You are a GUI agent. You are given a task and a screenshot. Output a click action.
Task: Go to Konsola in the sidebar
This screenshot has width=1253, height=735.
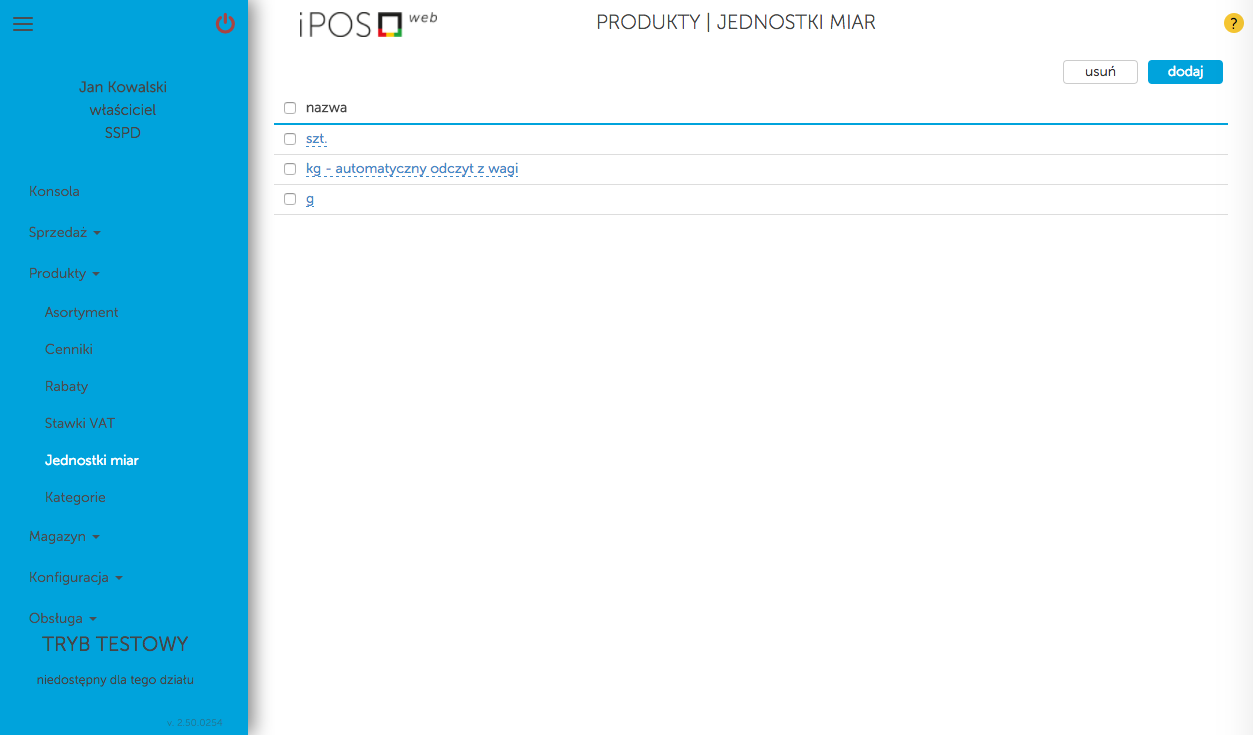click(x=54, y=192)
